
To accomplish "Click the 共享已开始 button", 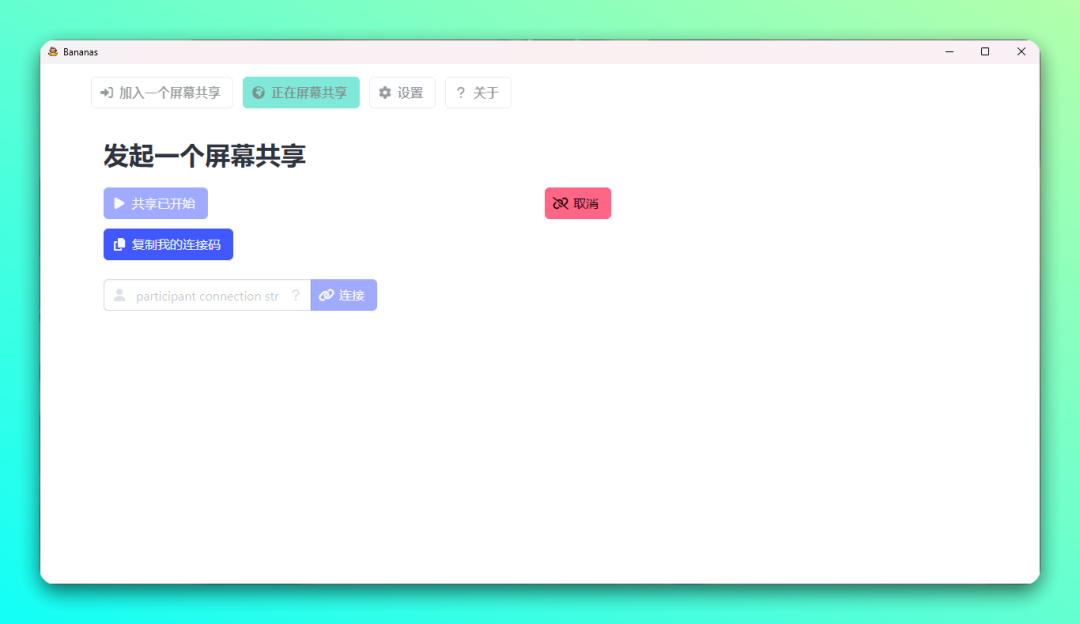I will coord(156,204).
